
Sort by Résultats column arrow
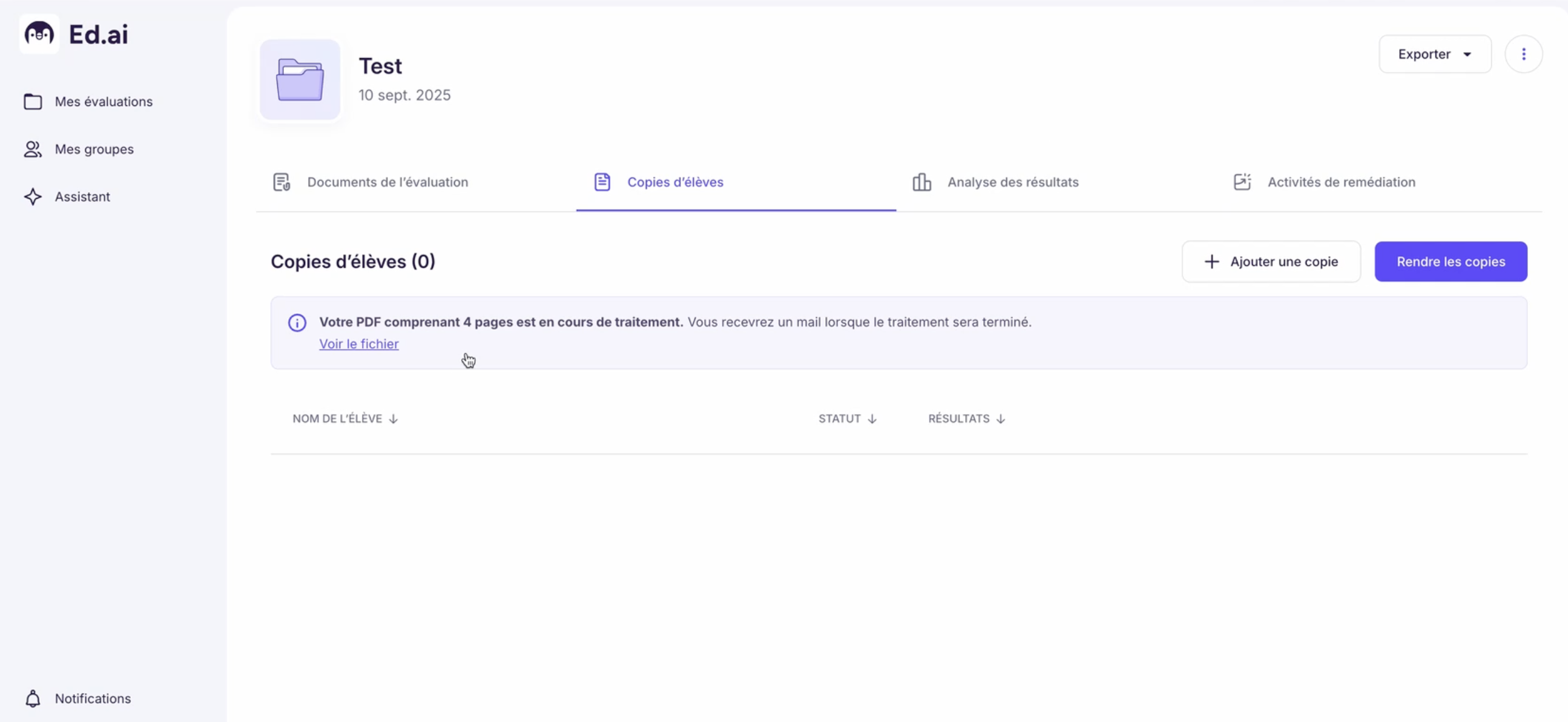pyautogui.click(x=1000, y=419)
